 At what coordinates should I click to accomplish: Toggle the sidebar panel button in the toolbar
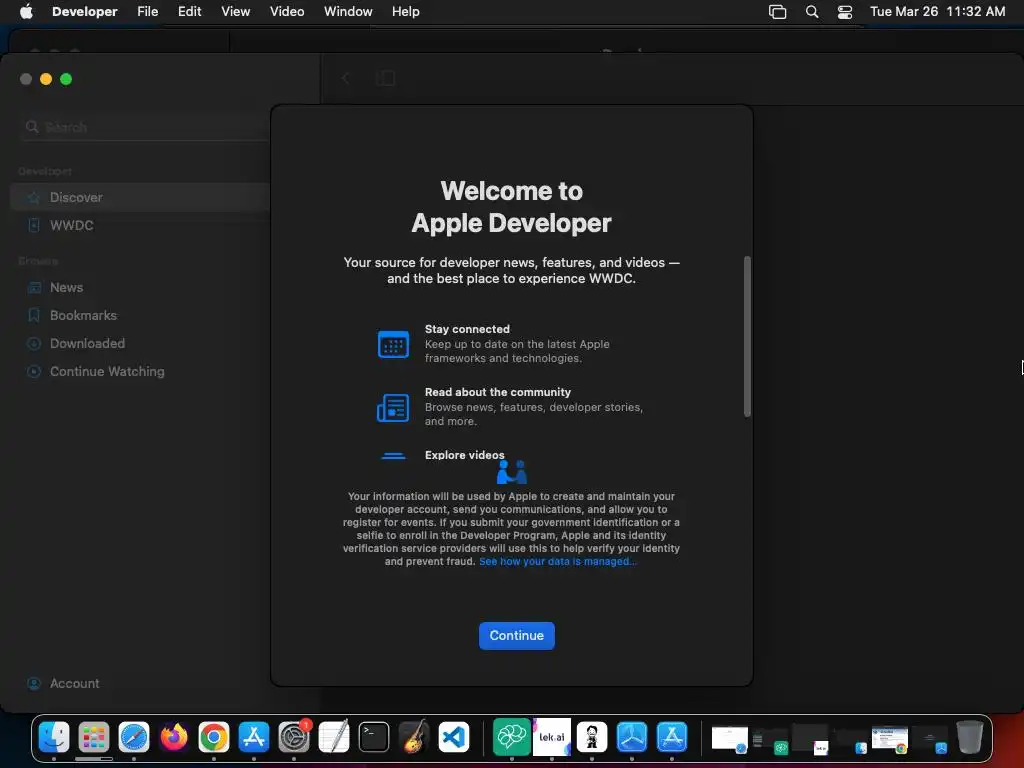coord(386,78)
